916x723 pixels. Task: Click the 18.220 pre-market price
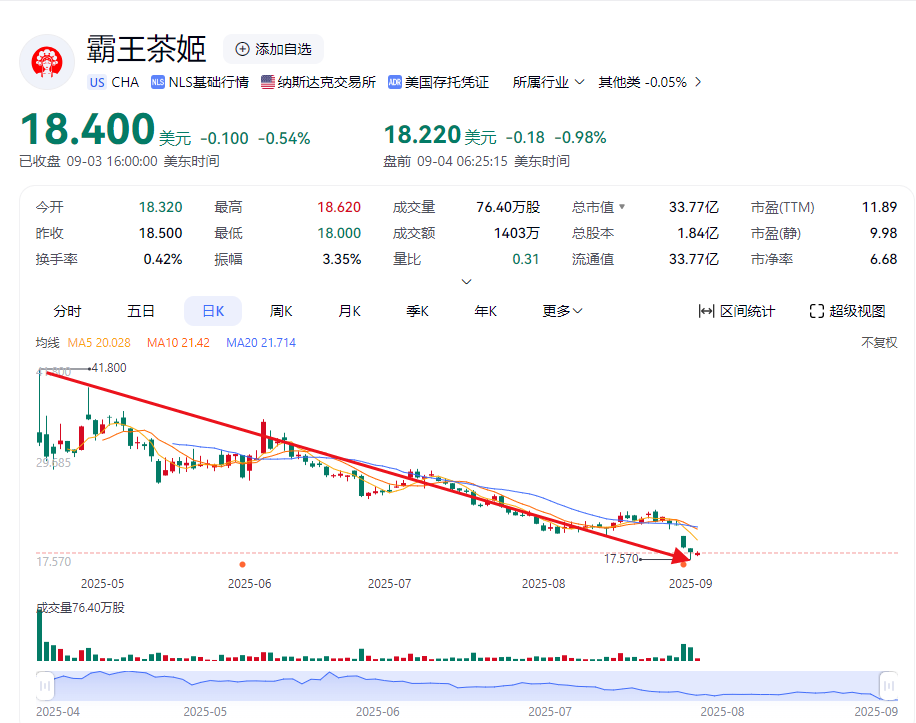pyautogui.click(x=422, y=135)
